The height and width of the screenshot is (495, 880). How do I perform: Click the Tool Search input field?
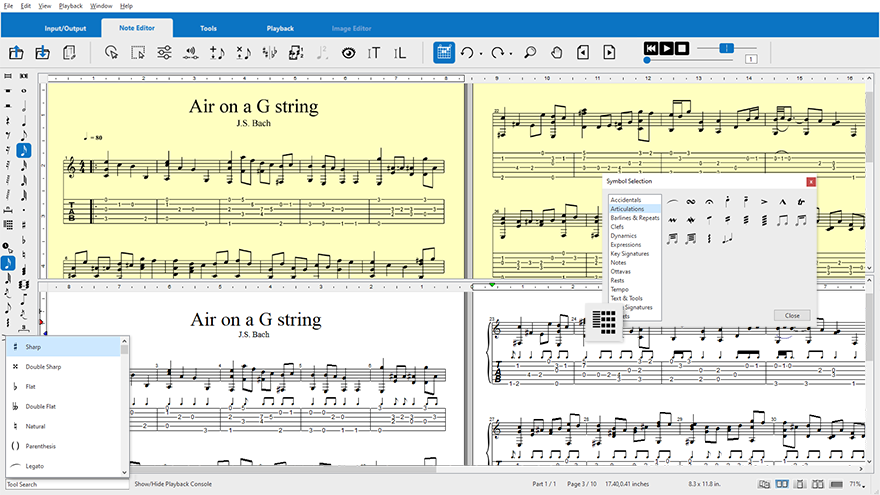point(67,484)
